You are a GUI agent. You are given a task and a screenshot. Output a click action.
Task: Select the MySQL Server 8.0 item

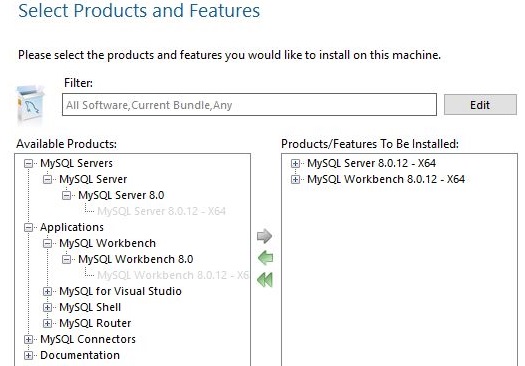[x=121, y=196]
